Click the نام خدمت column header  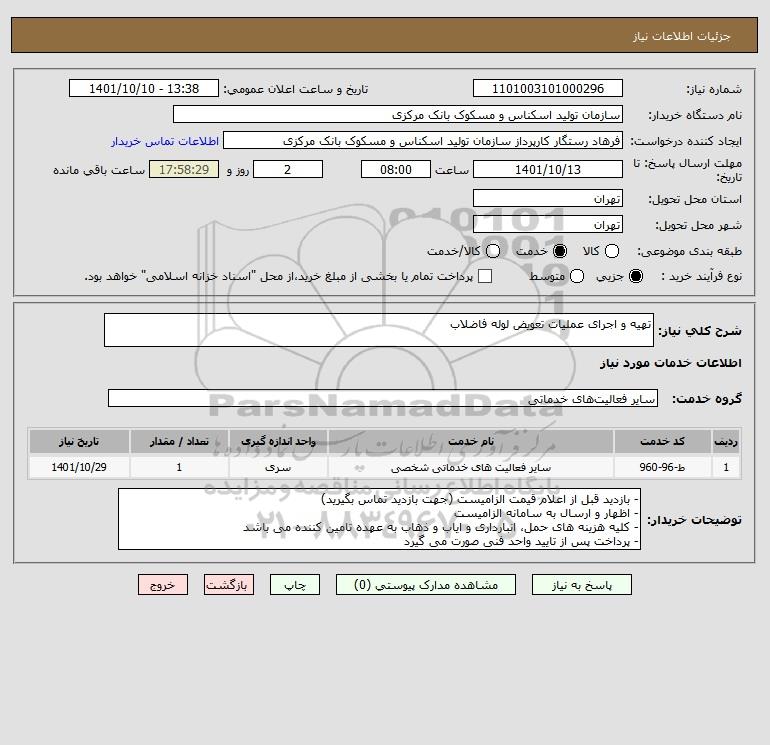tap(470, 441)
